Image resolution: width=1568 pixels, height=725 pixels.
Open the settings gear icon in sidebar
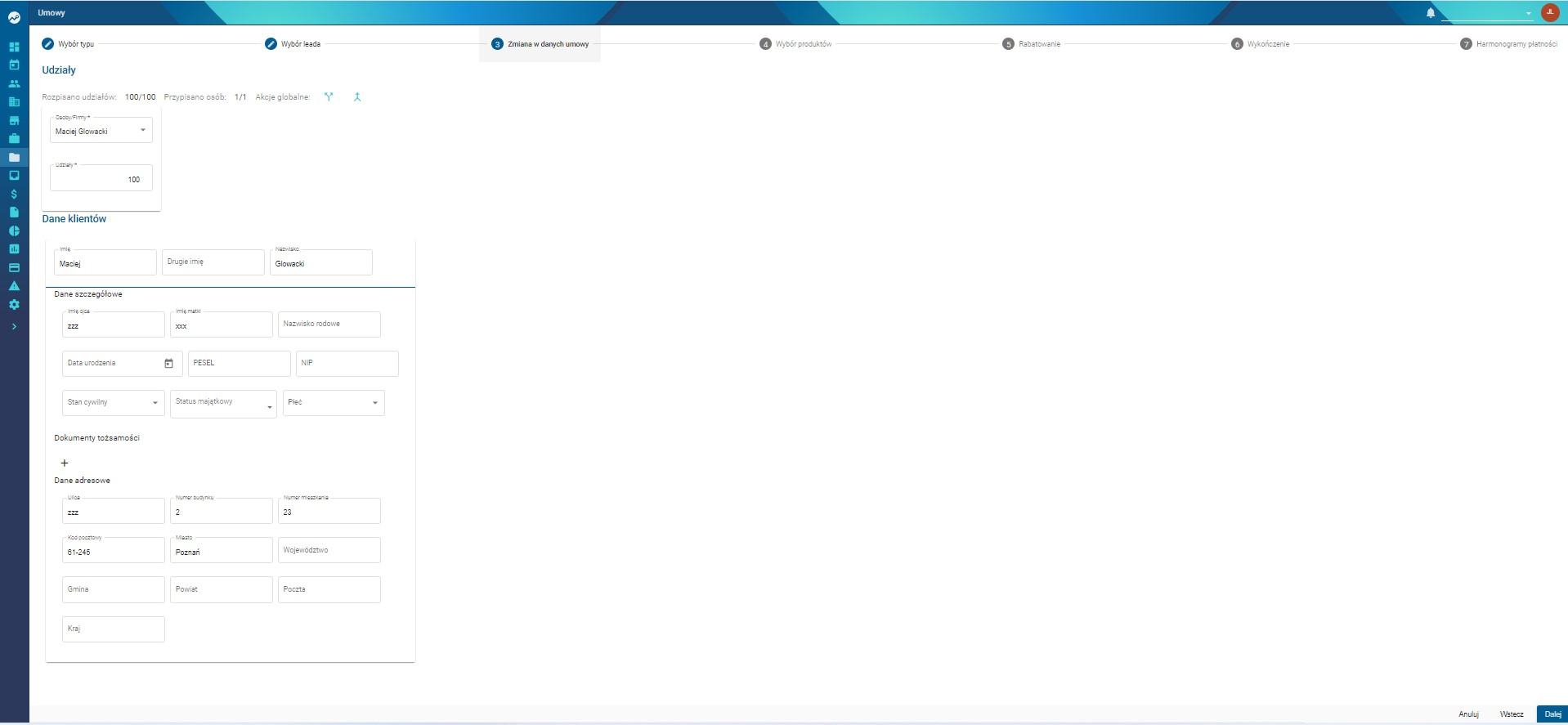(x=14, y=304)
